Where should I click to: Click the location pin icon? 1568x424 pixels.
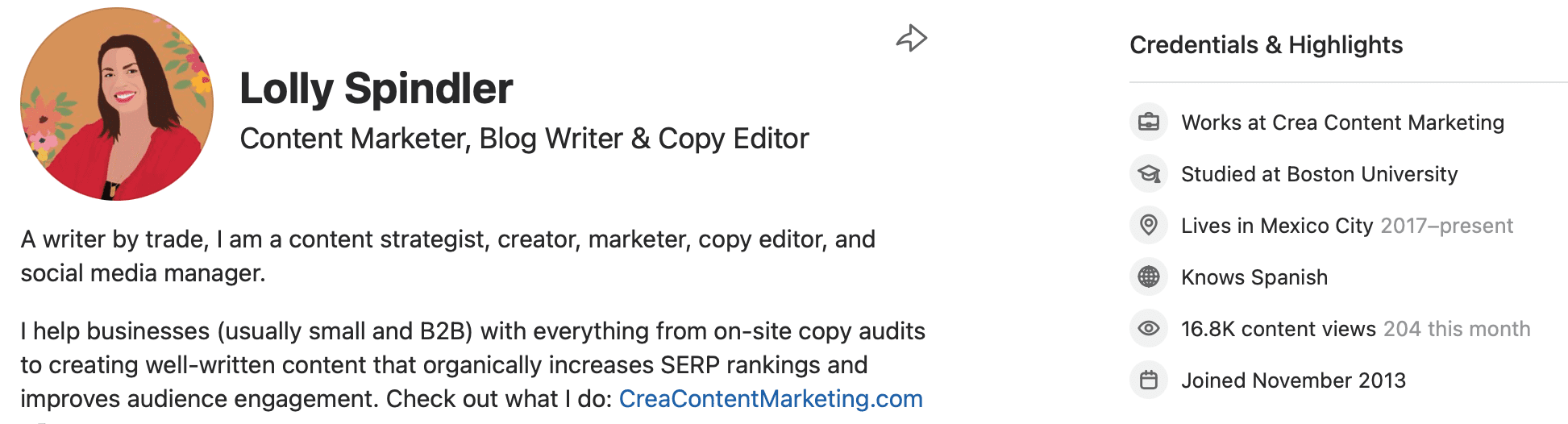(1149, 225)
